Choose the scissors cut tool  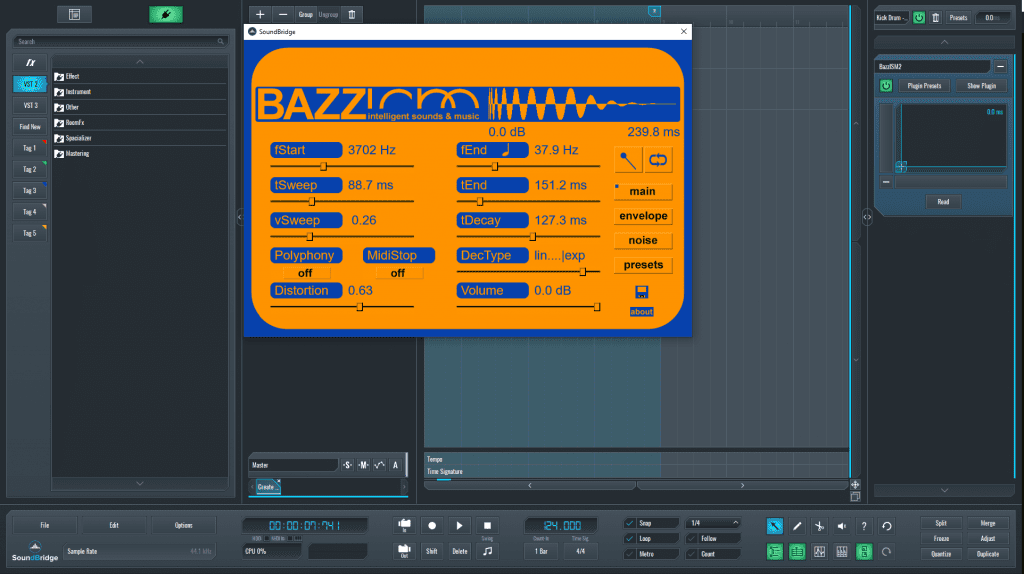[x=818, y=526]
